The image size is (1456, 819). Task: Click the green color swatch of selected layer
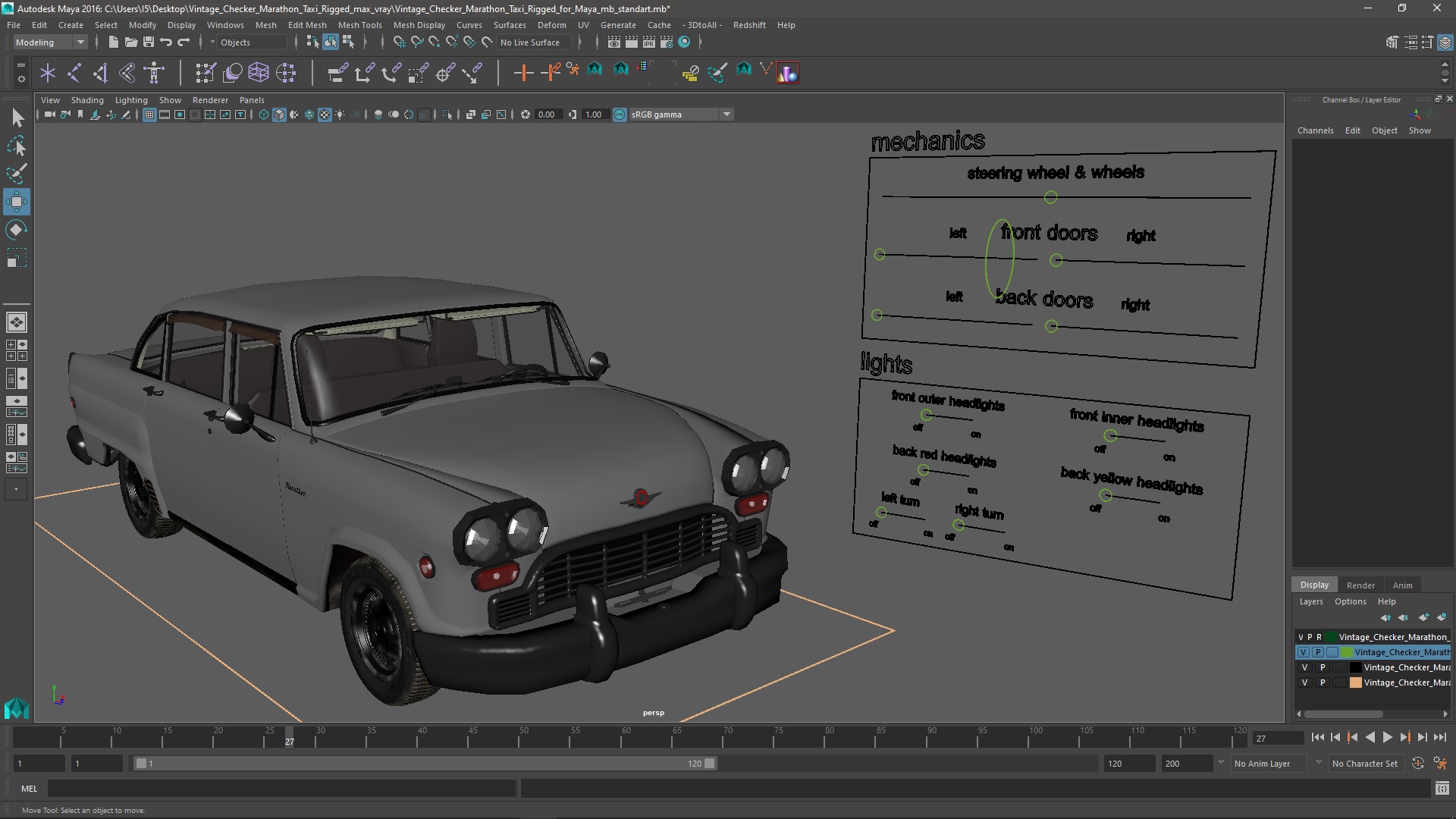point(1347,652)
